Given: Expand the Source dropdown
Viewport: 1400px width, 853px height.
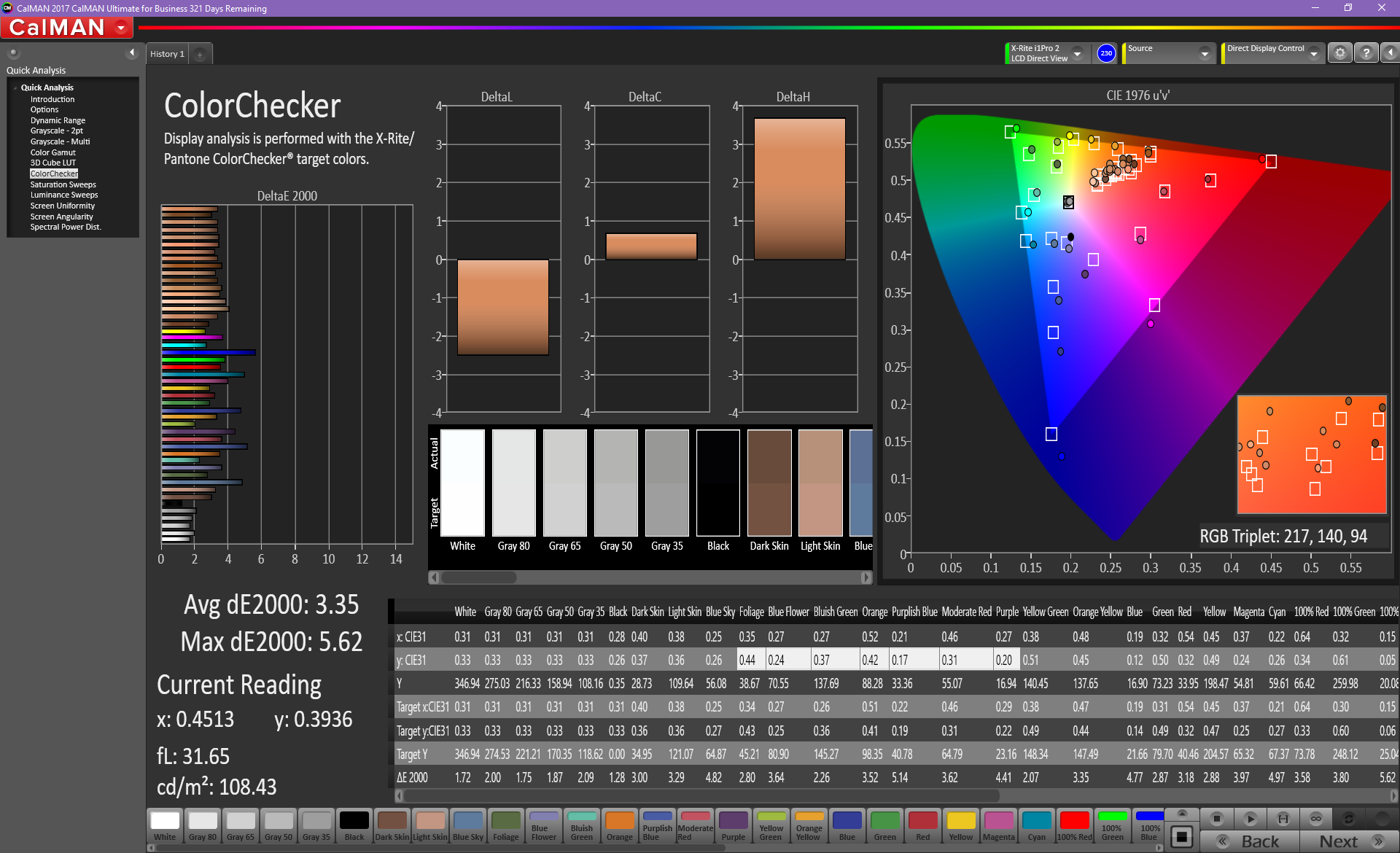Looking at the screenshot, I should point(1205,53).
